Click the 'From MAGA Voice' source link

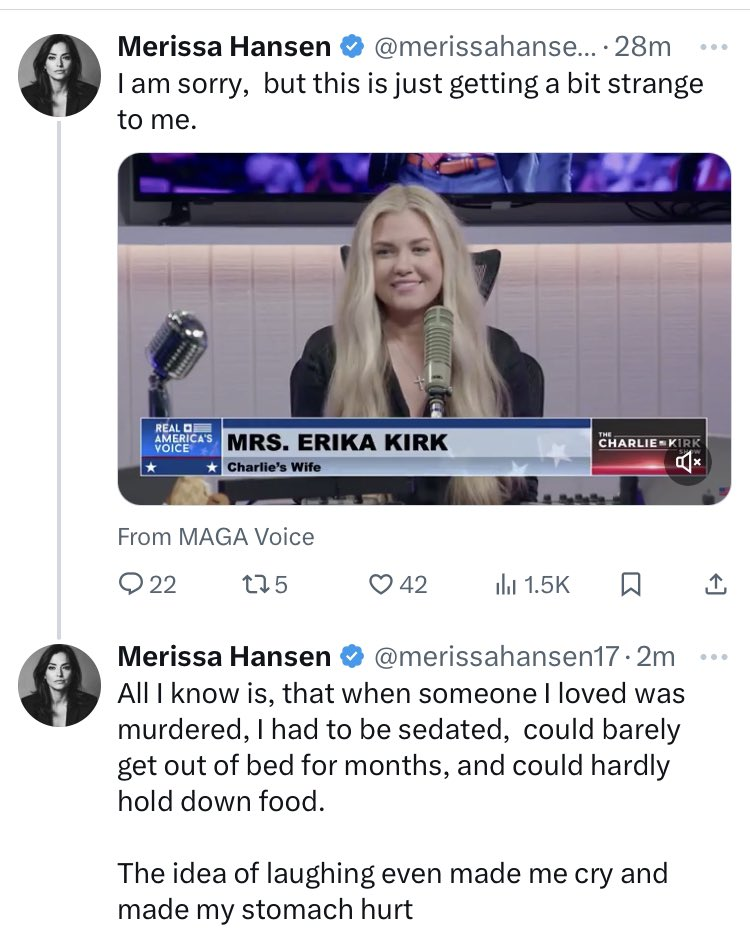pos(216,537)
